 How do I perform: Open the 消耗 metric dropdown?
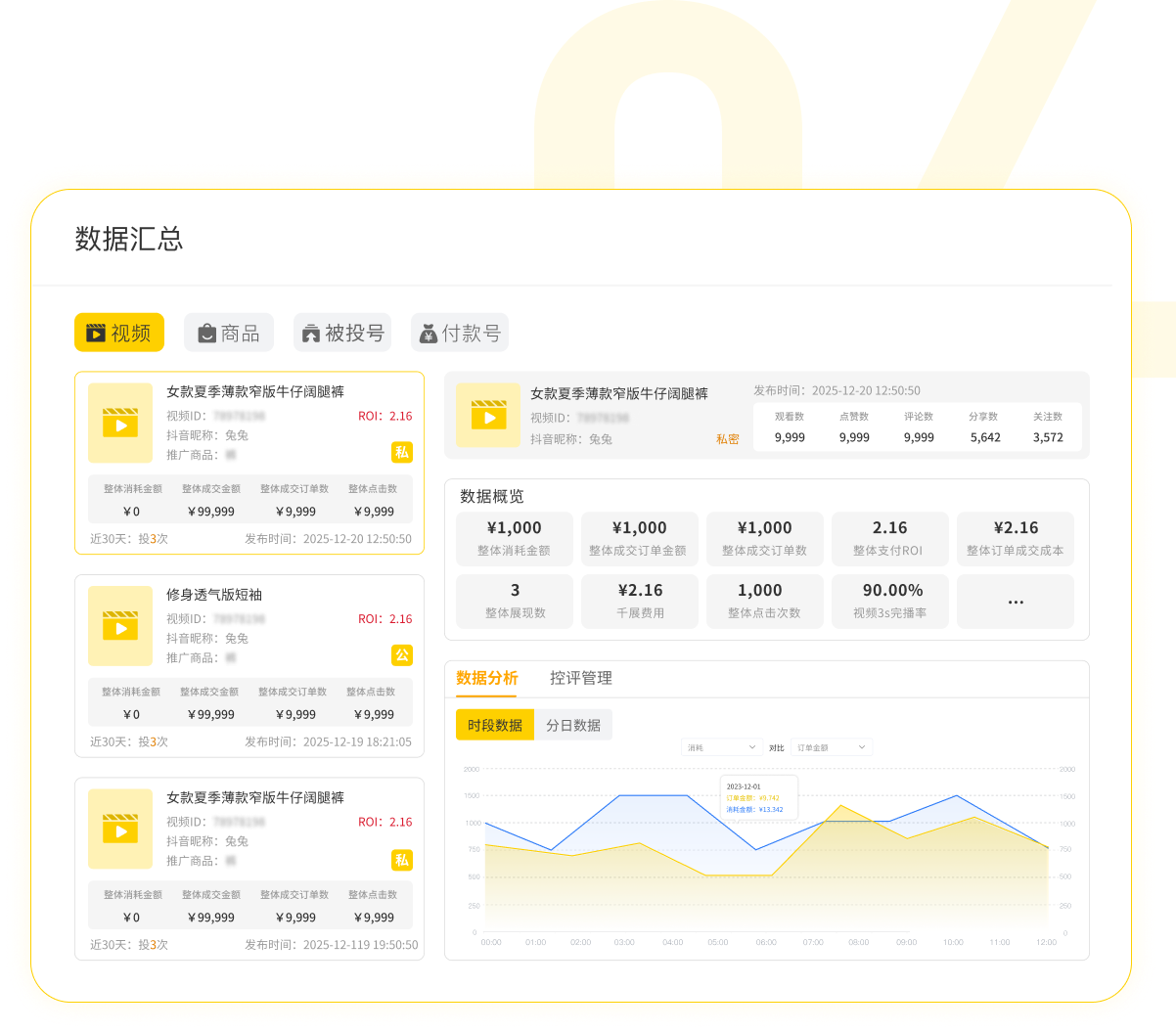click(x=722, y=747)
